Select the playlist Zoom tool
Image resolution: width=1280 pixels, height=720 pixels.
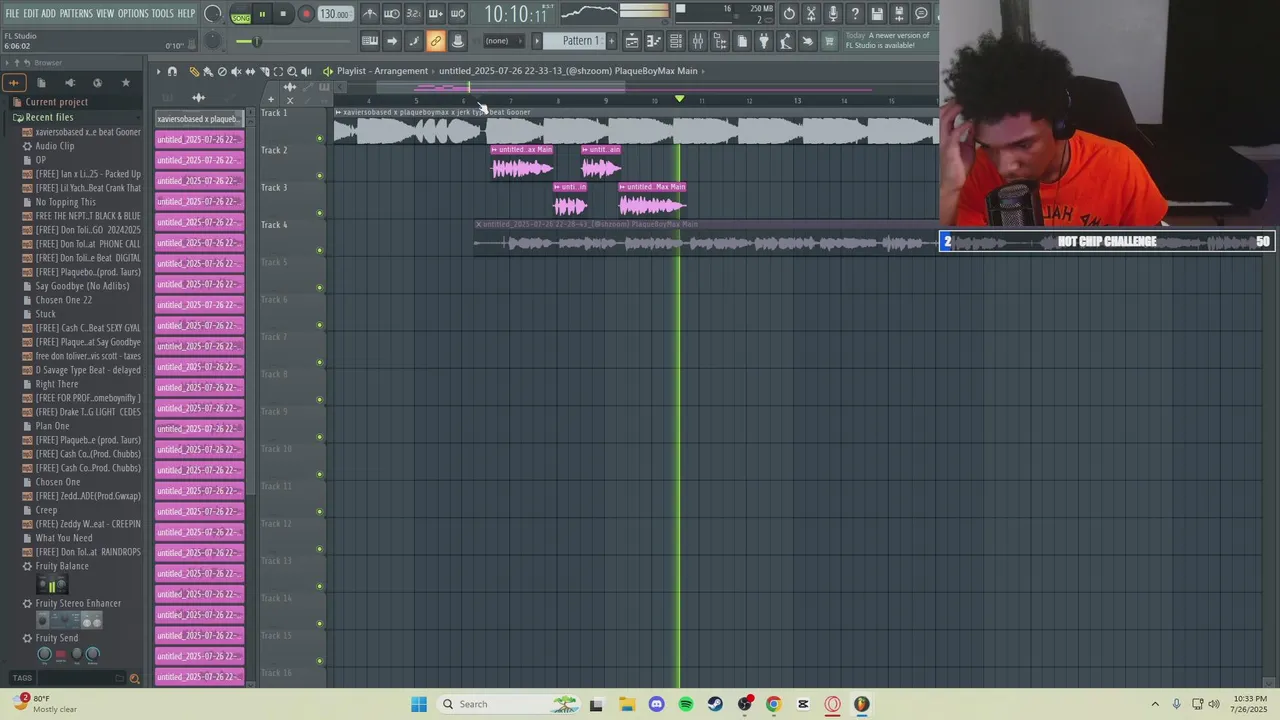(x=292, y=71)
